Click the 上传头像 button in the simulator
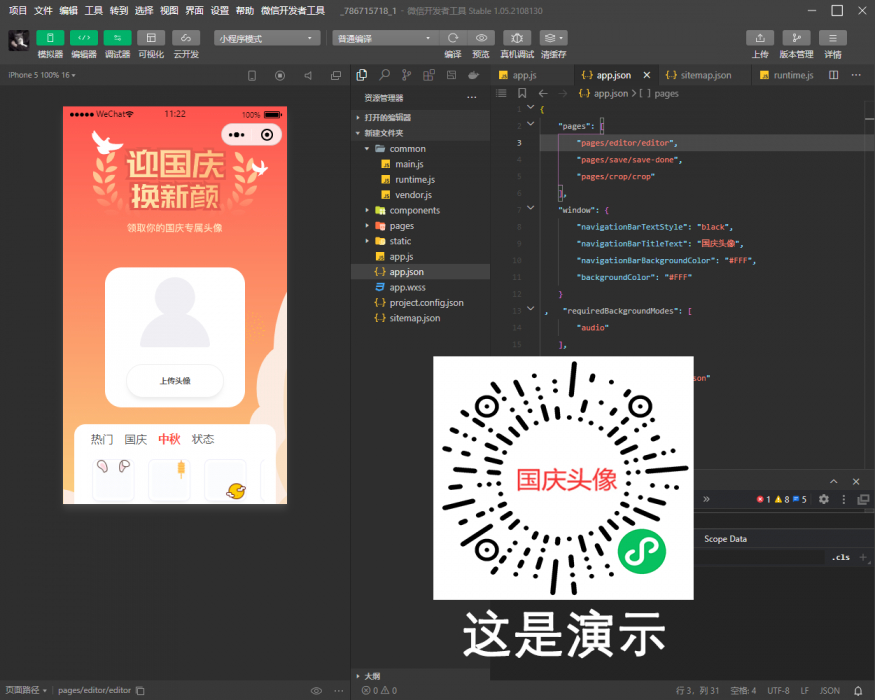Screen dimensions: 875x700 [x=175, y=381]
